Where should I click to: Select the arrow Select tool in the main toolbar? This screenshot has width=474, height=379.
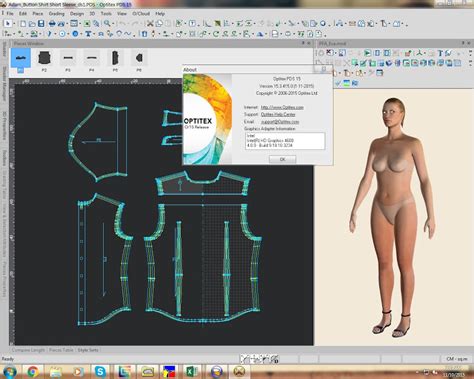(x=8, y=23)
